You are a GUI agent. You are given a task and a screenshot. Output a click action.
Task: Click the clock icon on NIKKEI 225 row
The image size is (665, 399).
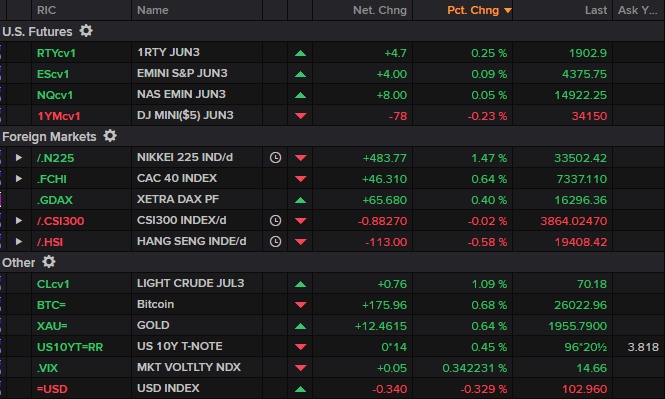click(275, 158)
